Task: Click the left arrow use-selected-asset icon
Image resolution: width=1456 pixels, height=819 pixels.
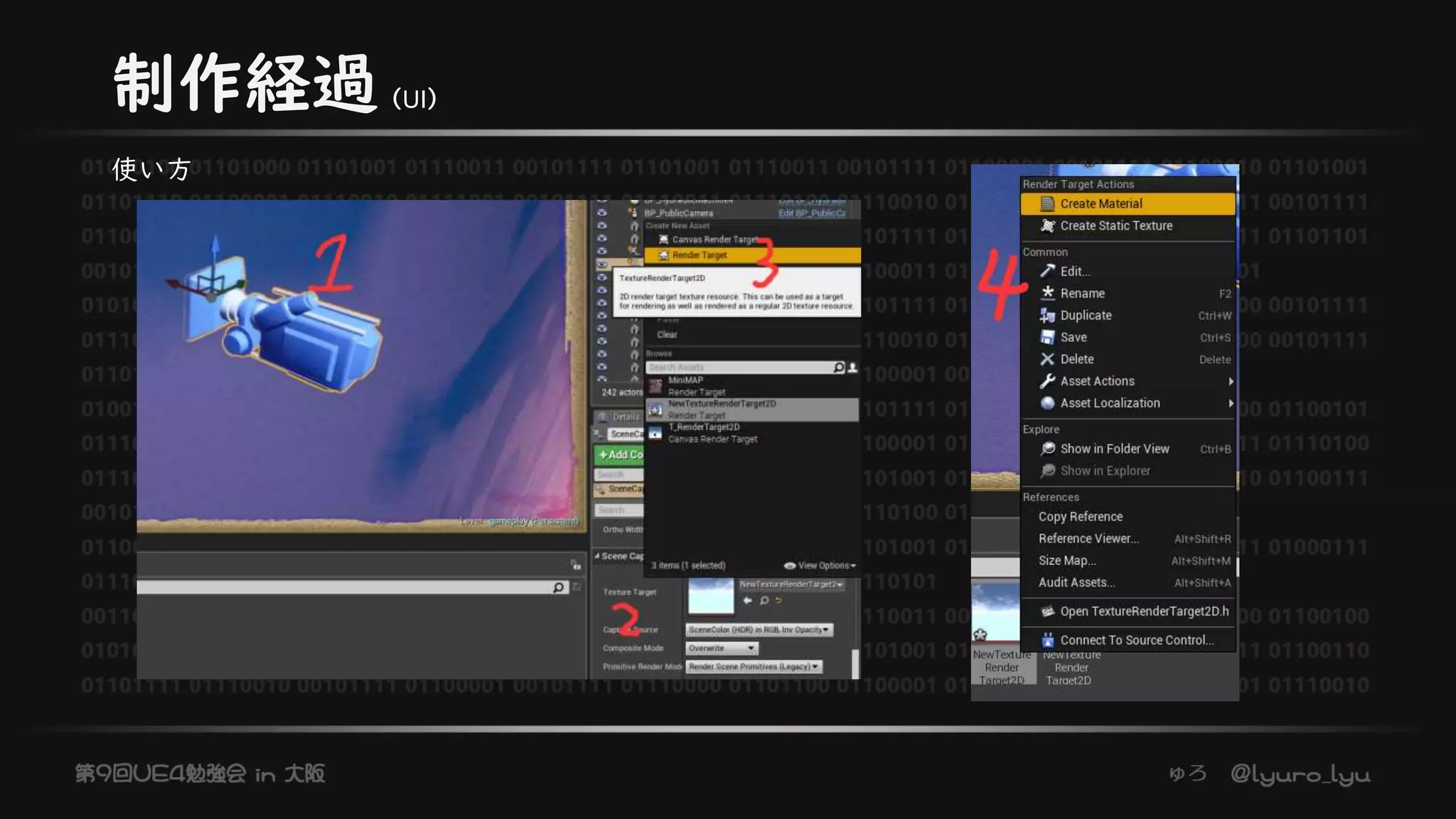Action: pos(747,601)
